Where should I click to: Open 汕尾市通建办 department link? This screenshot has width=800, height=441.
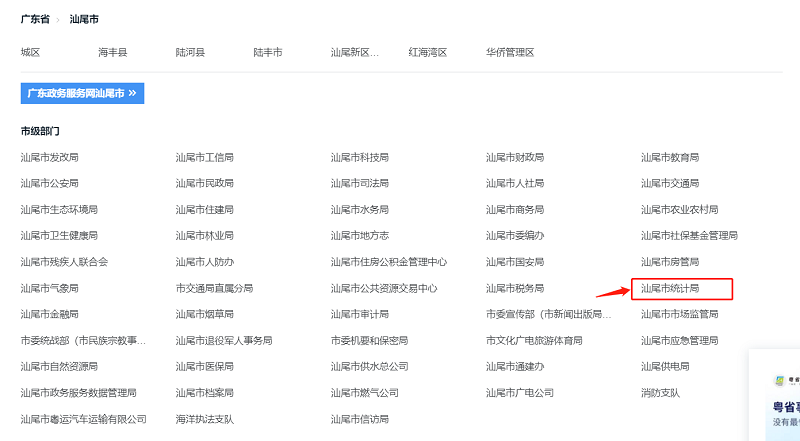(515, 366)
